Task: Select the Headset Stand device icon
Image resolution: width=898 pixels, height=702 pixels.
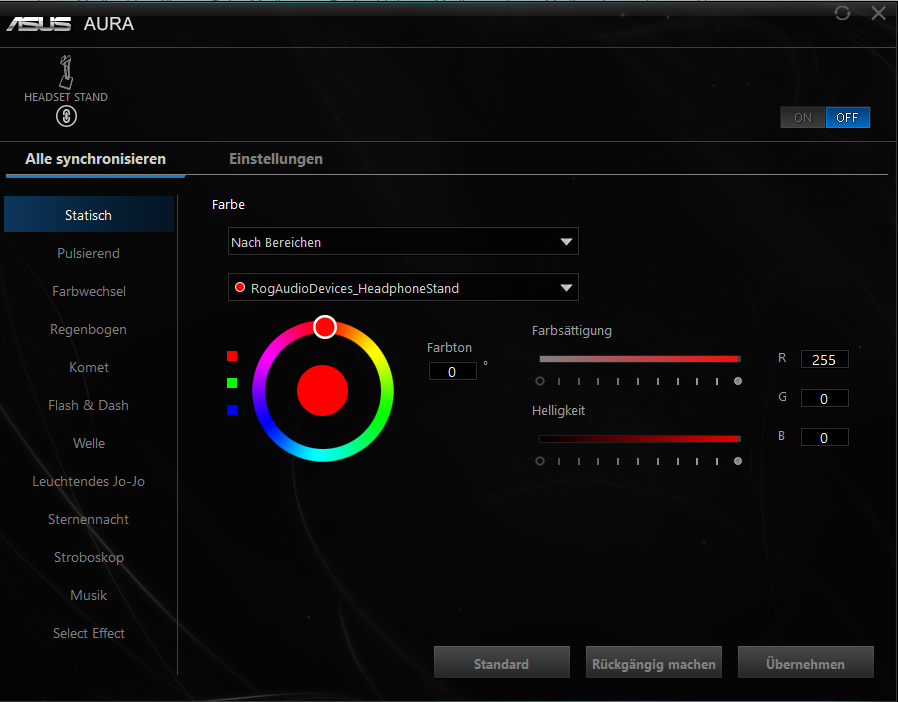Action: [x=66, y=72]
